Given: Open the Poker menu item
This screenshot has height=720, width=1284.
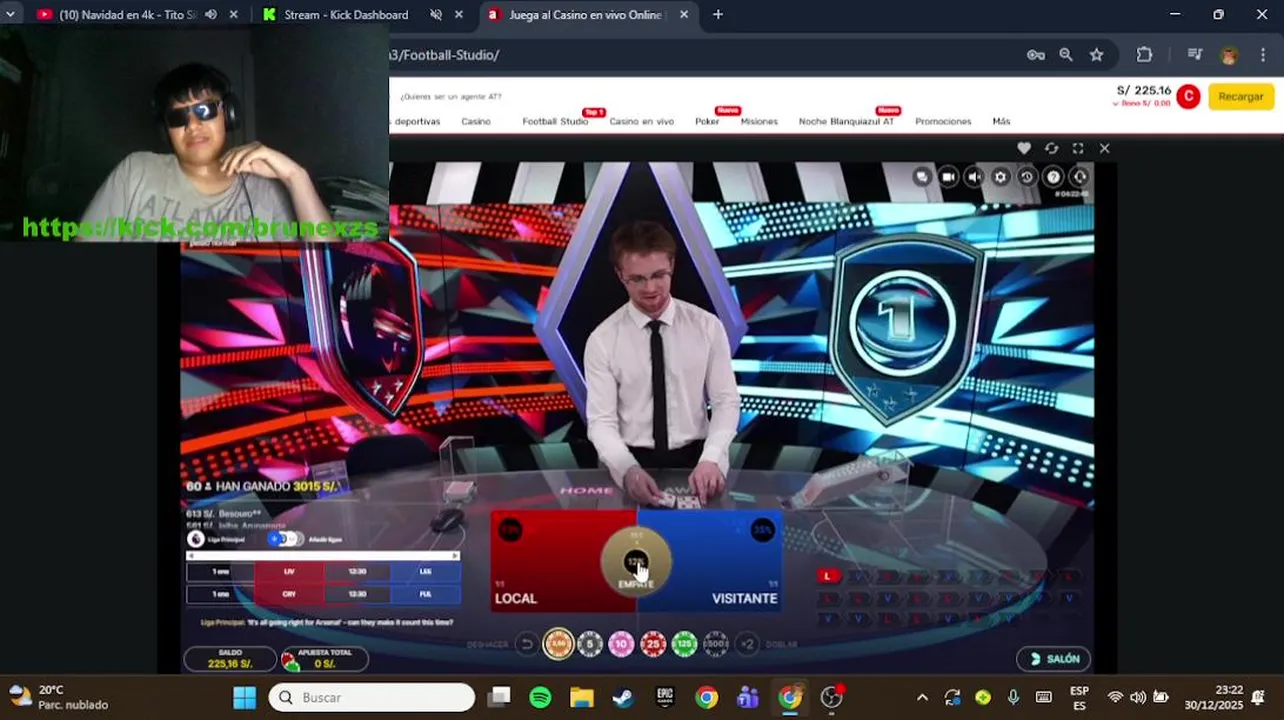Looking at the screenshot, I should (x=707, y=121).
